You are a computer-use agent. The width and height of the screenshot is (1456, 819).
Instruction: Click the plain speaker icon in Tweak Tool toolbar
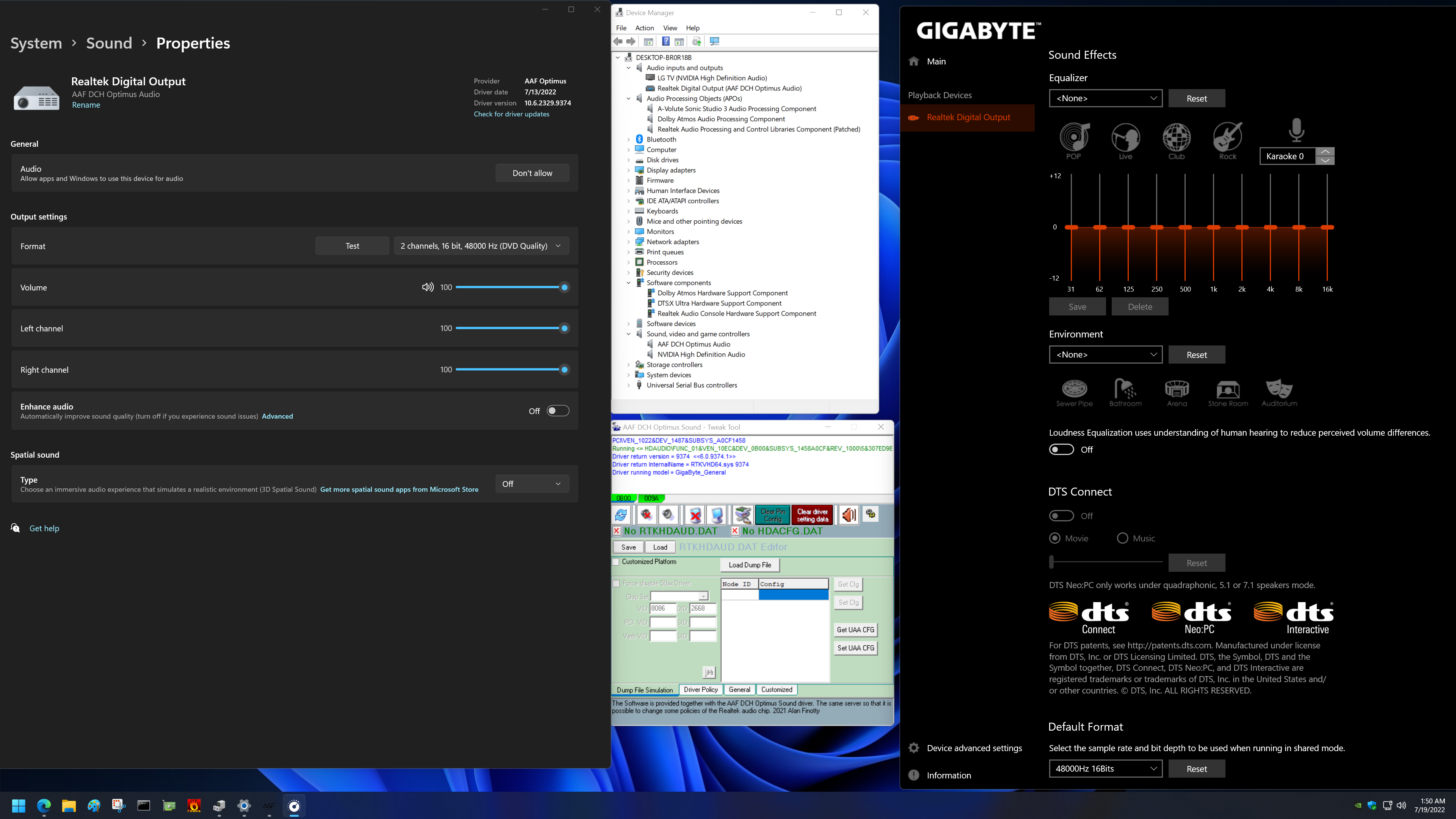coord(668,515)
